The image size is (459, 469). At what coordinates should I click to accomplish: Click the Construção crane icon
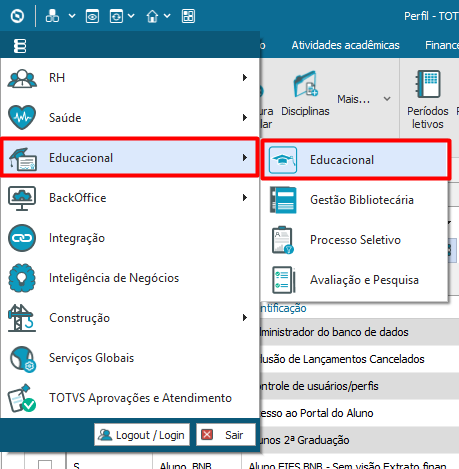tap(22, 318)
